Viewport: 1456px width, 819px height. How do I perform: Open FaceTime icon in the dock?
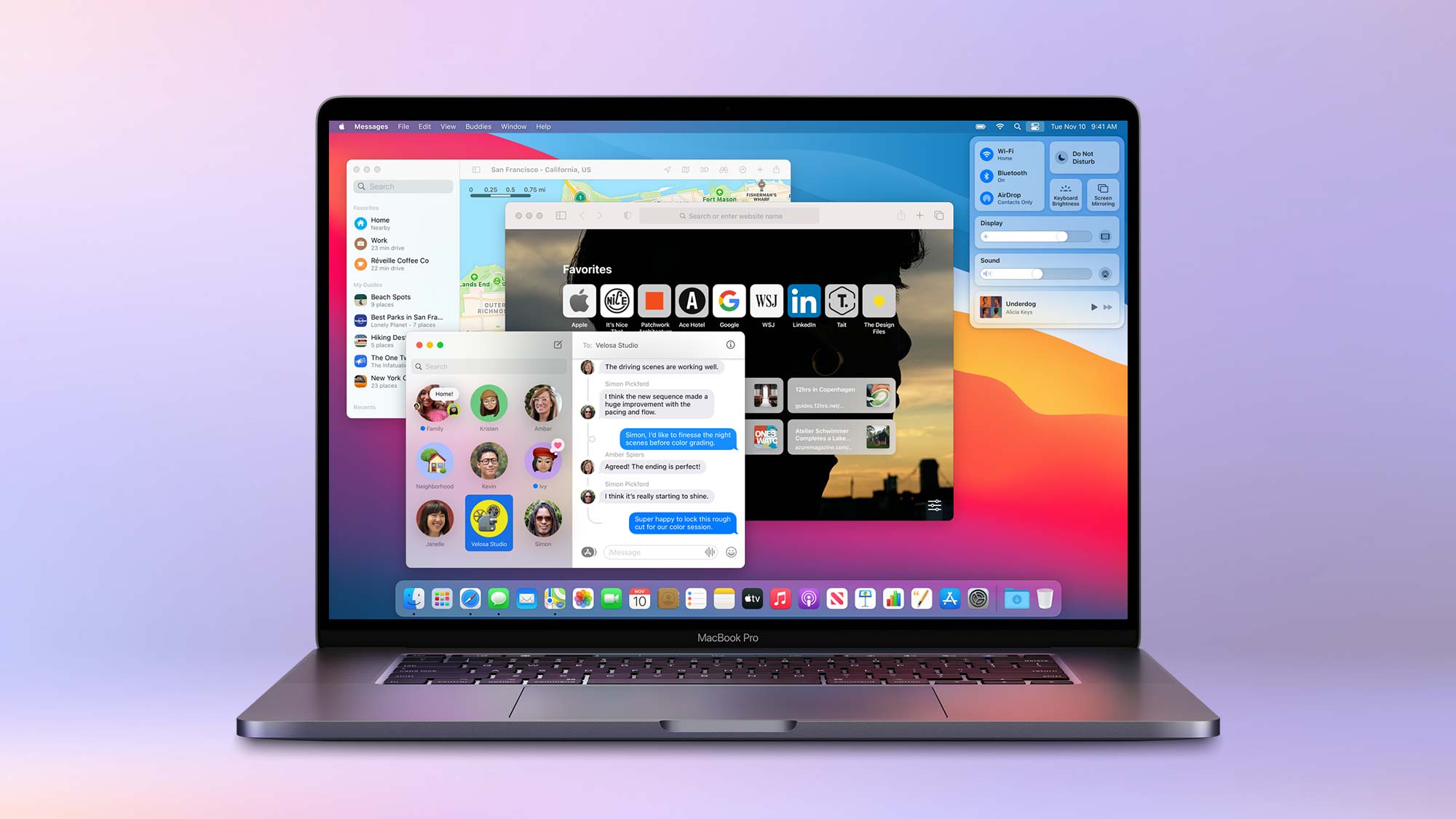[x=610, y=599]
